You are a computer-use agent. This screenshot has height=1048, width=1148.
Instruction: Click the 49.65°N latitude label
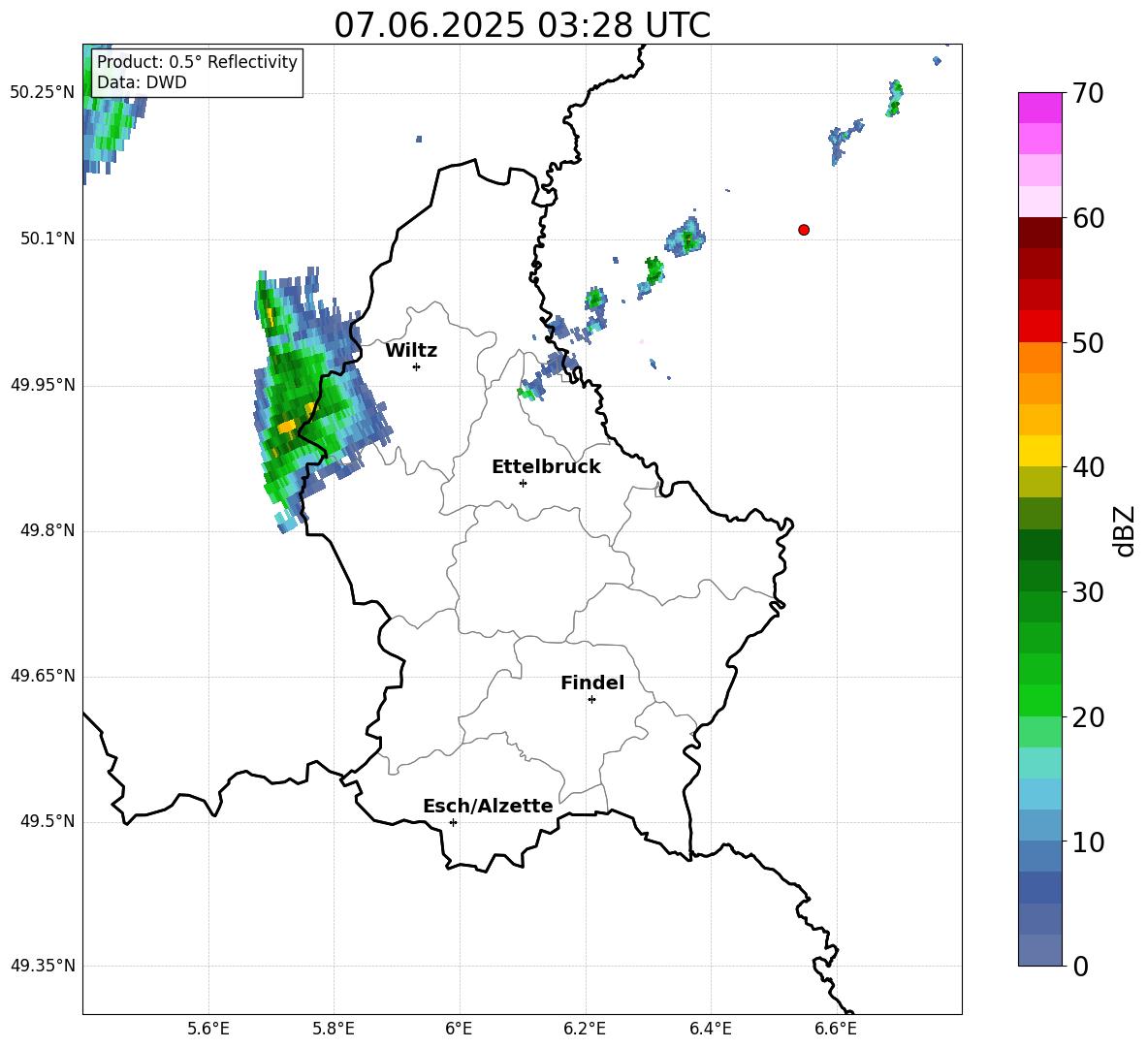pos(43,675)
